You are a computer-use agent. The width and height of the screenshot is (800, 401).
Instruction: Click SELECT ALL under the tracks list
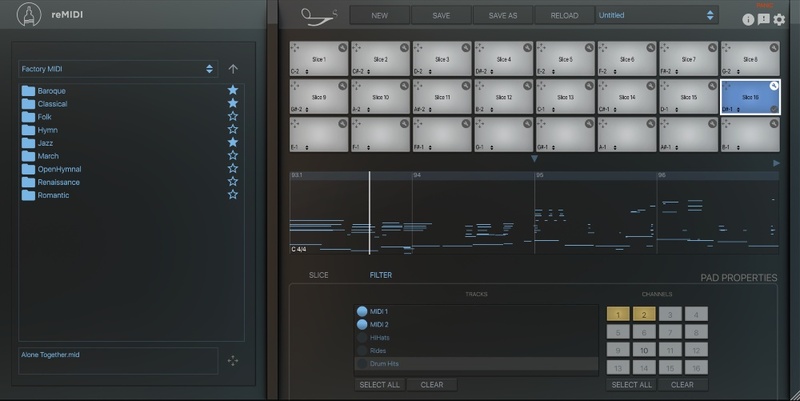pos(378,385)
